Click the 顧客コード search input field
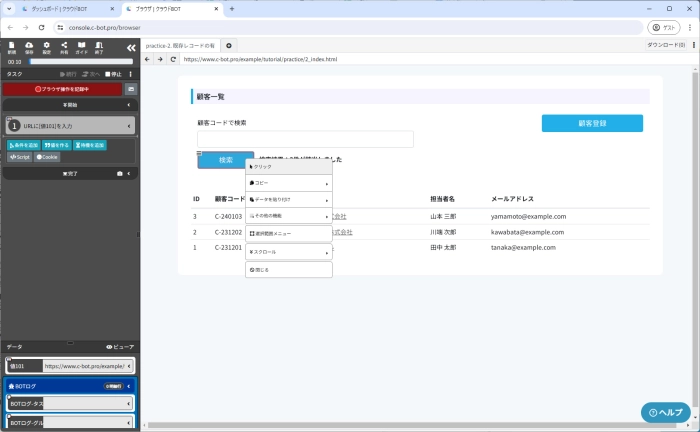This screenshot has height=432, width=700. pos(305,139)
